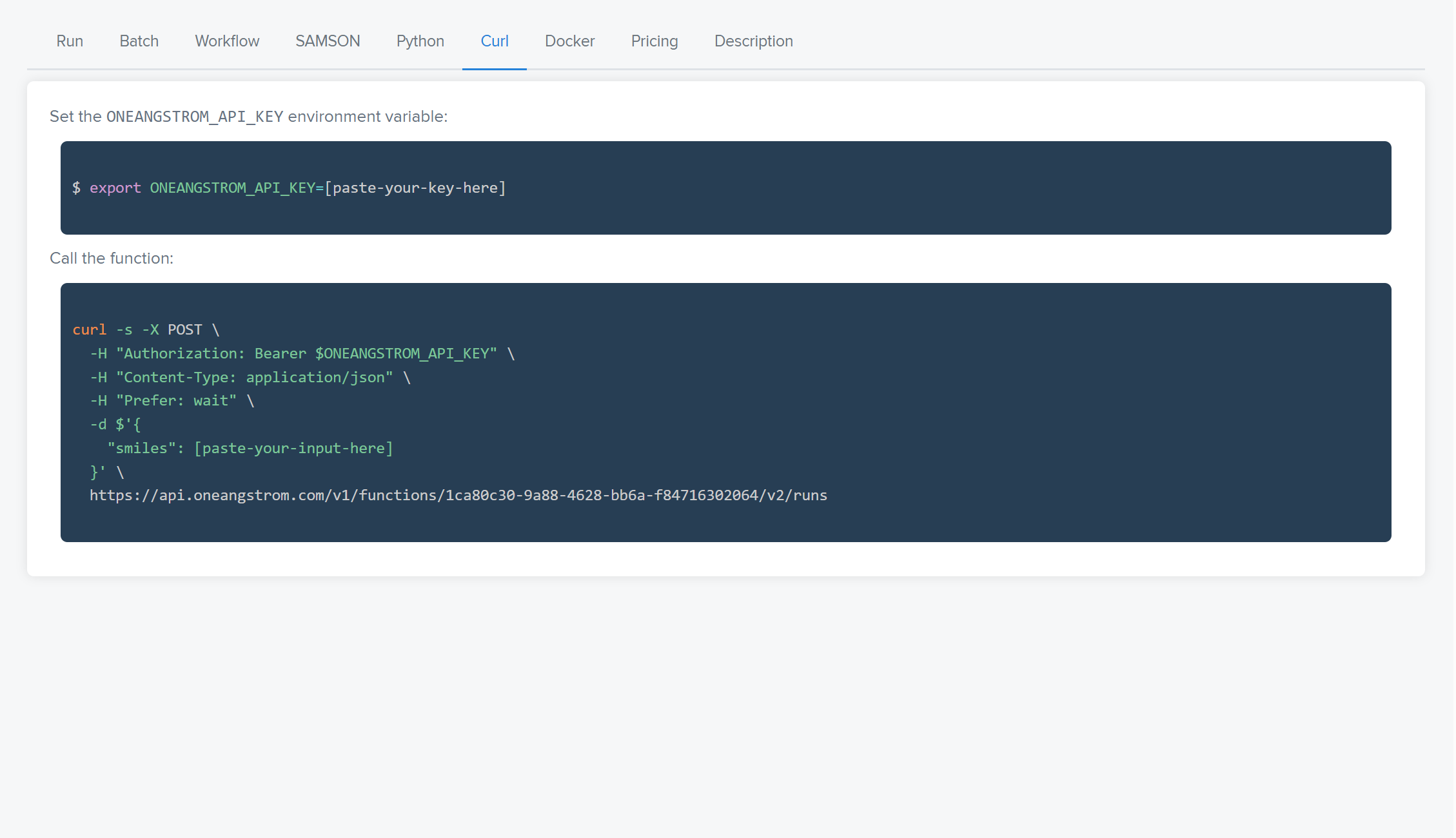Click the api.oneangstrom.com endpoint URL
The height and width of the screenshot is (838, 1456).
pos(458,496)
